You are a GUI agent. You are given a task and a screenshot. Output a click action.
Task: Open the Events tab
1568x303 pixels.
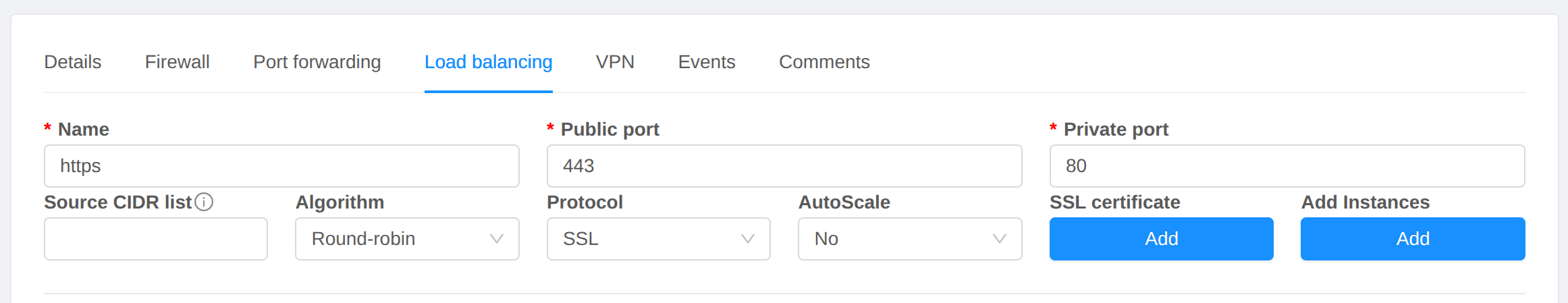click(x=707, y=62)
